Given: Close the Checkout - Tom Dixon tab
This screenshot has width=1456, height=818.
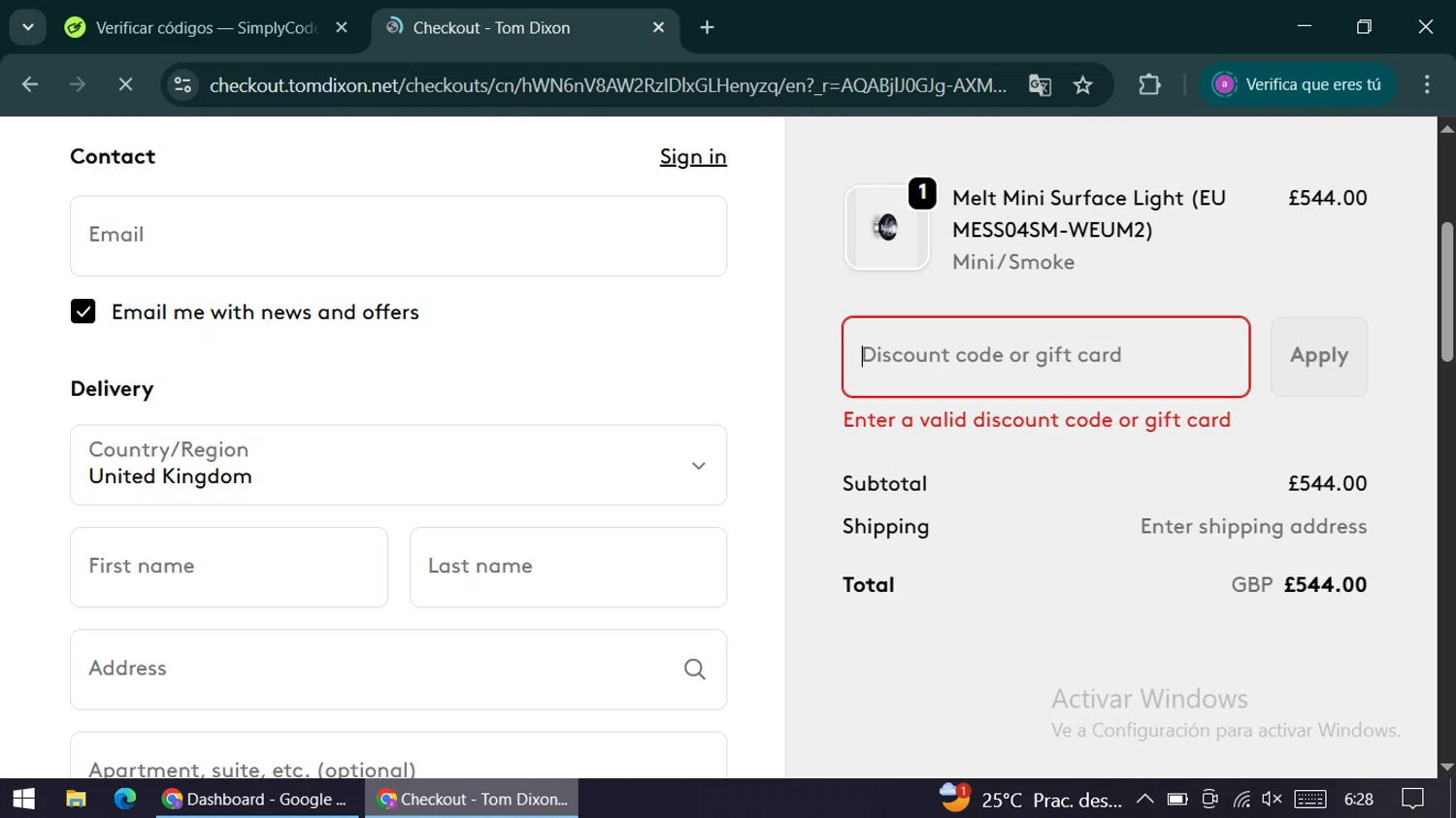Looking at the screenshot, I should tap(659, 28).
